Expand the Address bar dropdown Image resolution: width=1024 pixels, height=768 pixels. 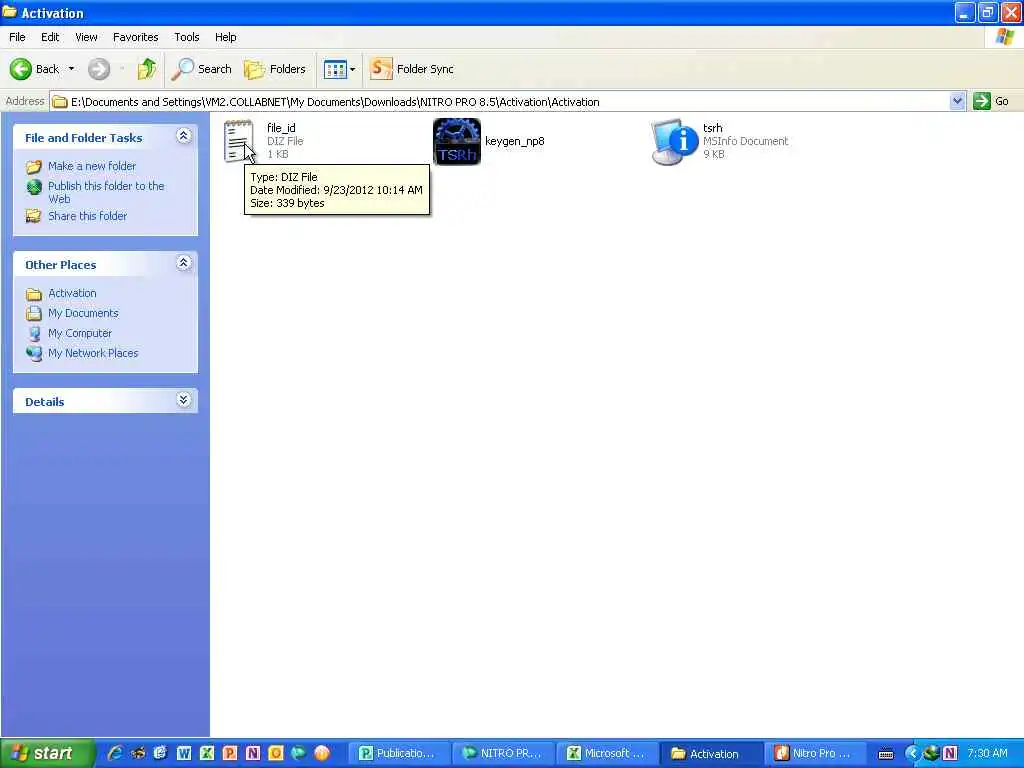pyautogui.click(x=957, y=101)
